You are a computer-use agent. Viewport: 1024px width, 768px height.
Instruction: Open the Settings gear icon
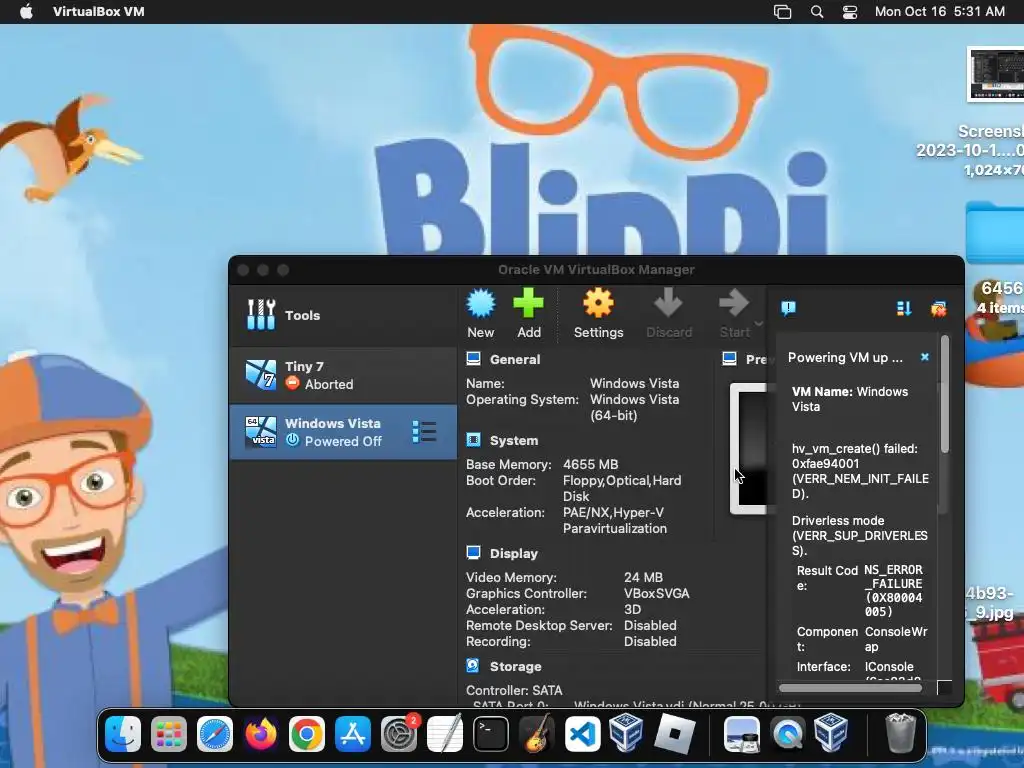click(598, 304)
